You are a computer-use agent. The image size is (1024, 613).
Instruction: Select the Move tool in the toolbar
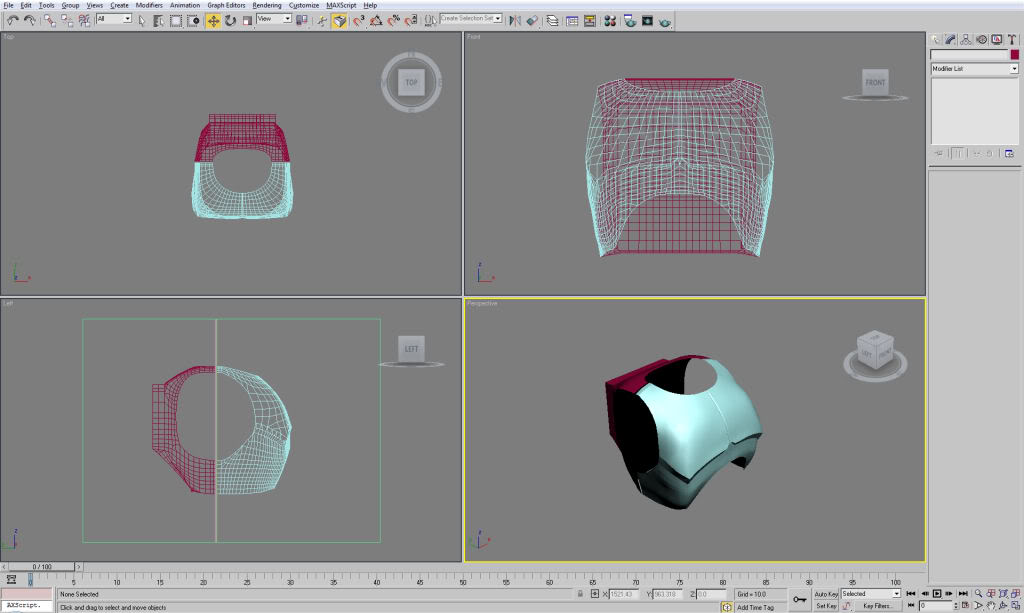coord(213,20)
